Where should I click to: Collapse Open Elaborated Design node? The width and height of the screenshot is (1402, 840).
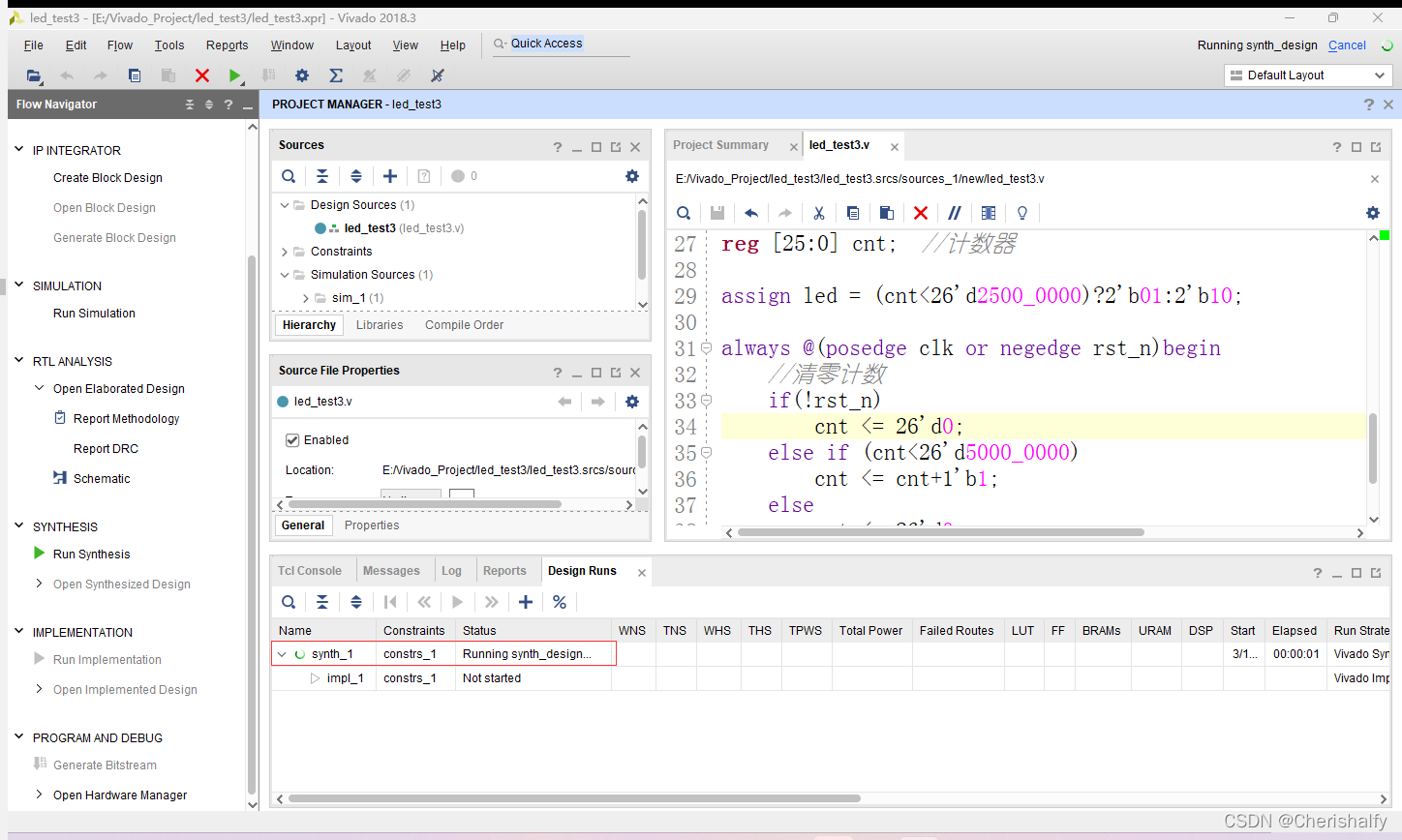coord(40,388)
